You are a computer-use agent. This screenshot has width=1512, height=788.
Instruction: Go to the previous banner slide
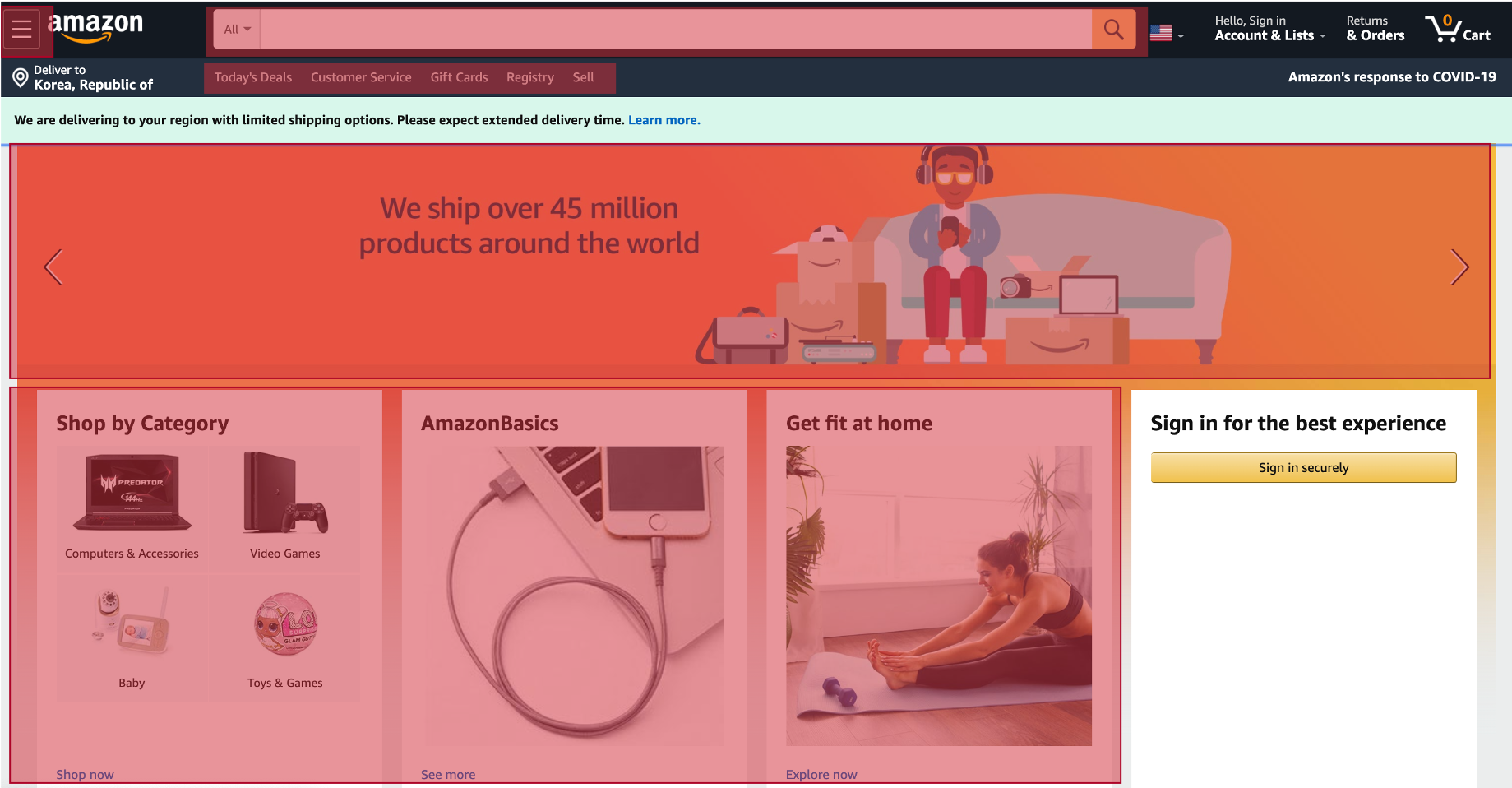pos(53,267)
